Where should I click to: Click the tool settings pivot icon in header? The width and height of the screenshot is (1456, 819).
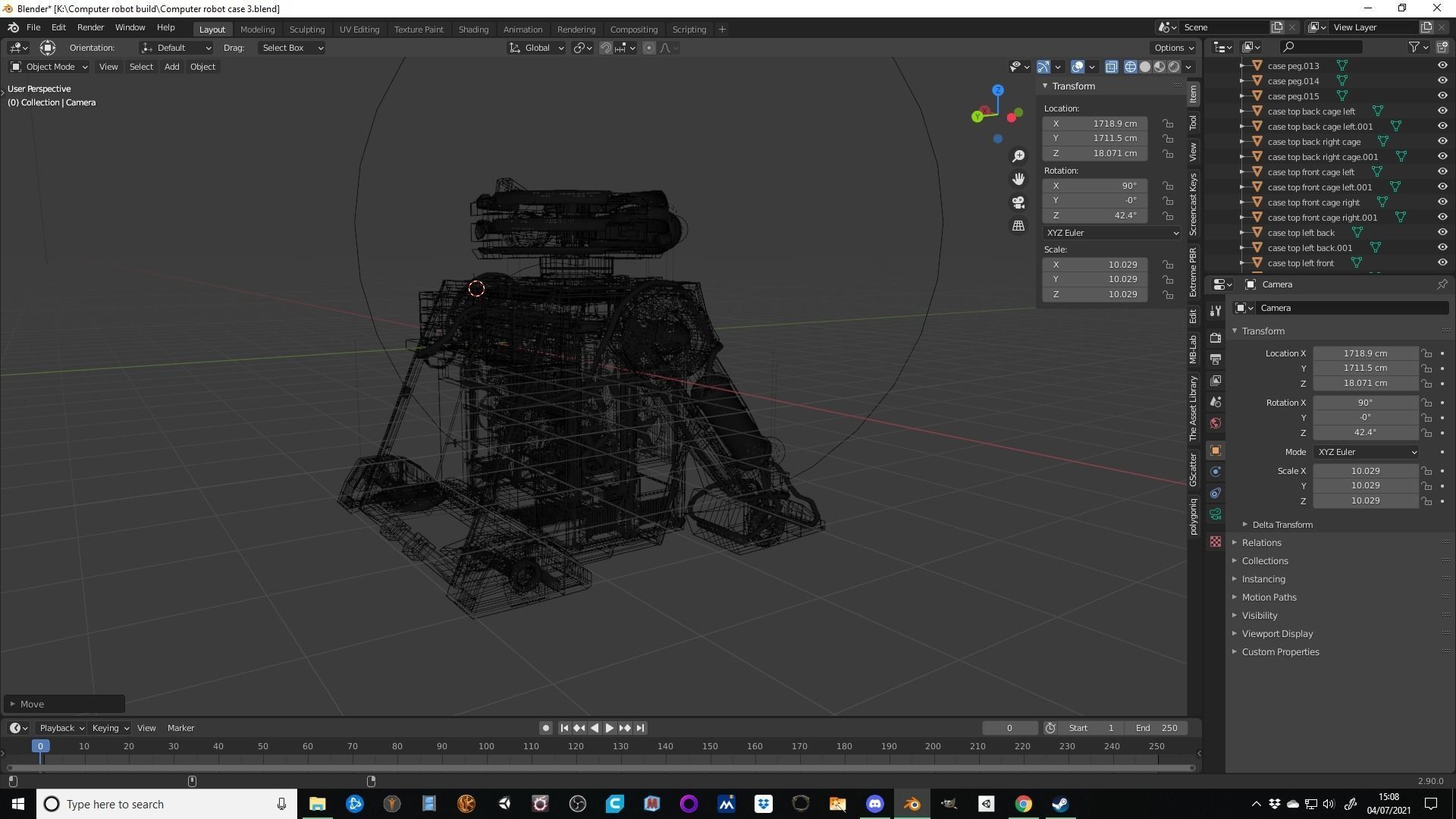pos(47,48)
